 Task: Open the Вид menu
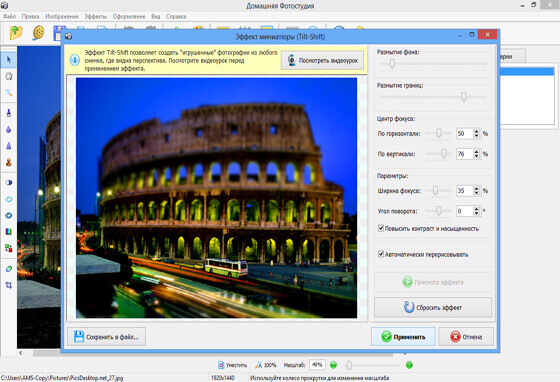[x=155, y=16]
